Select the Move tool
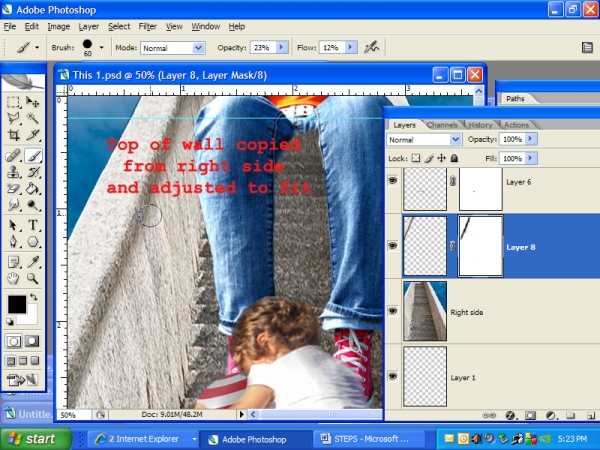The width and height of the screenshot is (600, 450). click(x=33, y=102)
